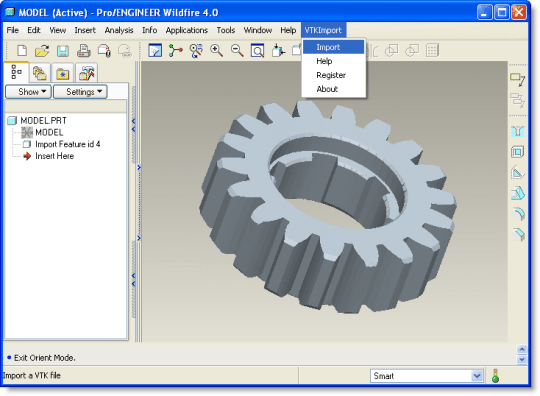Click the shell tool icon on right
The width and height of the screenshot is (540, 396).
click(517, 152)
